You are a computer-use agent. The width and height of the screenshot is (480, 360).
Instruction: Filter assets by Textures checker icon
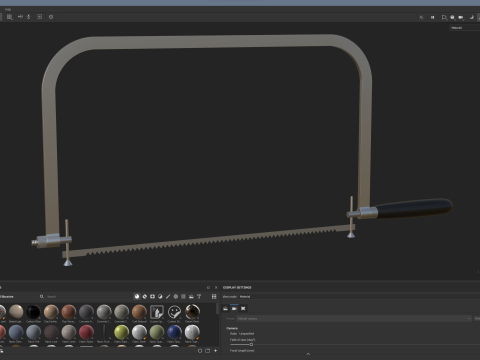click(x=183, y=296)
